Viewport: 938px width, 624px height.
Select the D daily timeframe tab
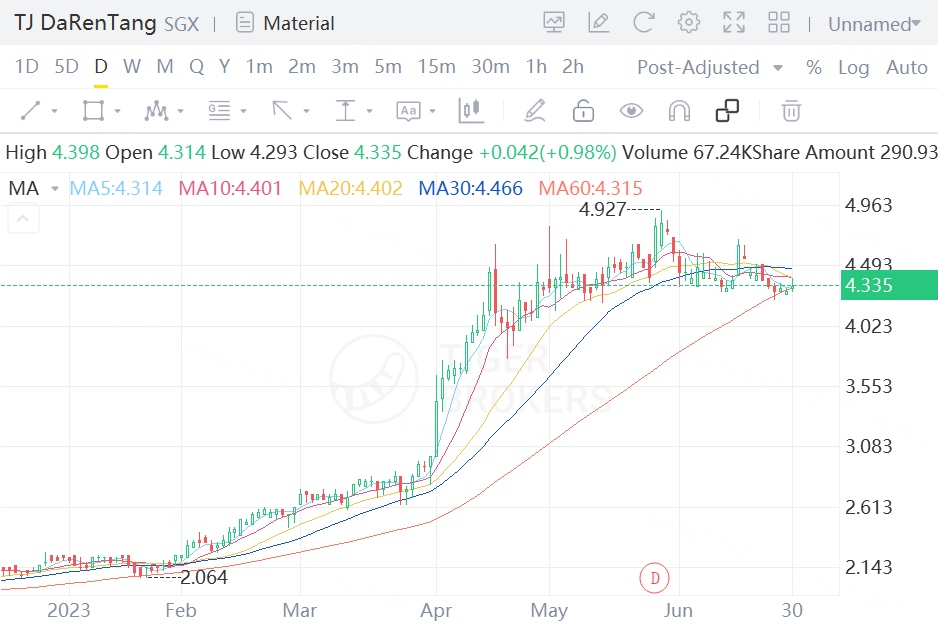coord(101,66)
